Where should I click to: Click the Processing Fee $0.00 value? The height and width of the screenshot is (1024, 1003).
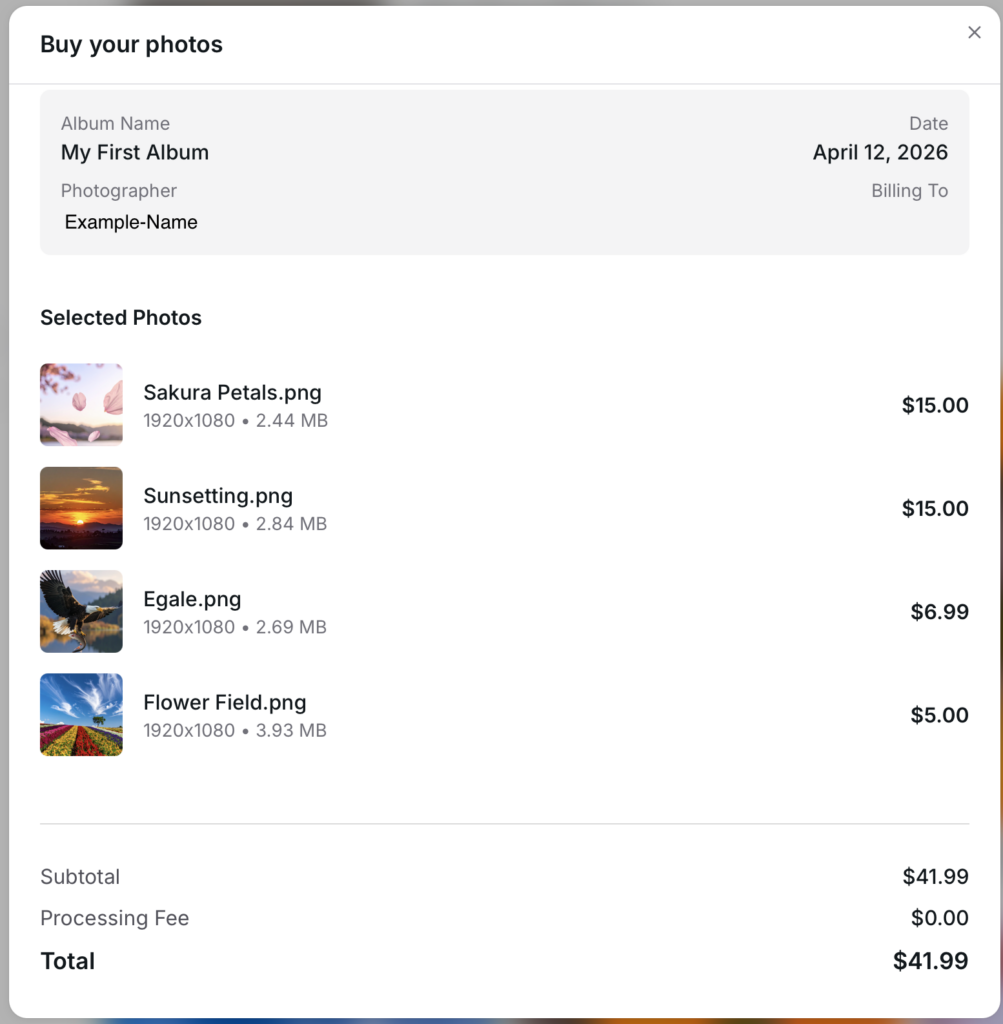(939, 918)
